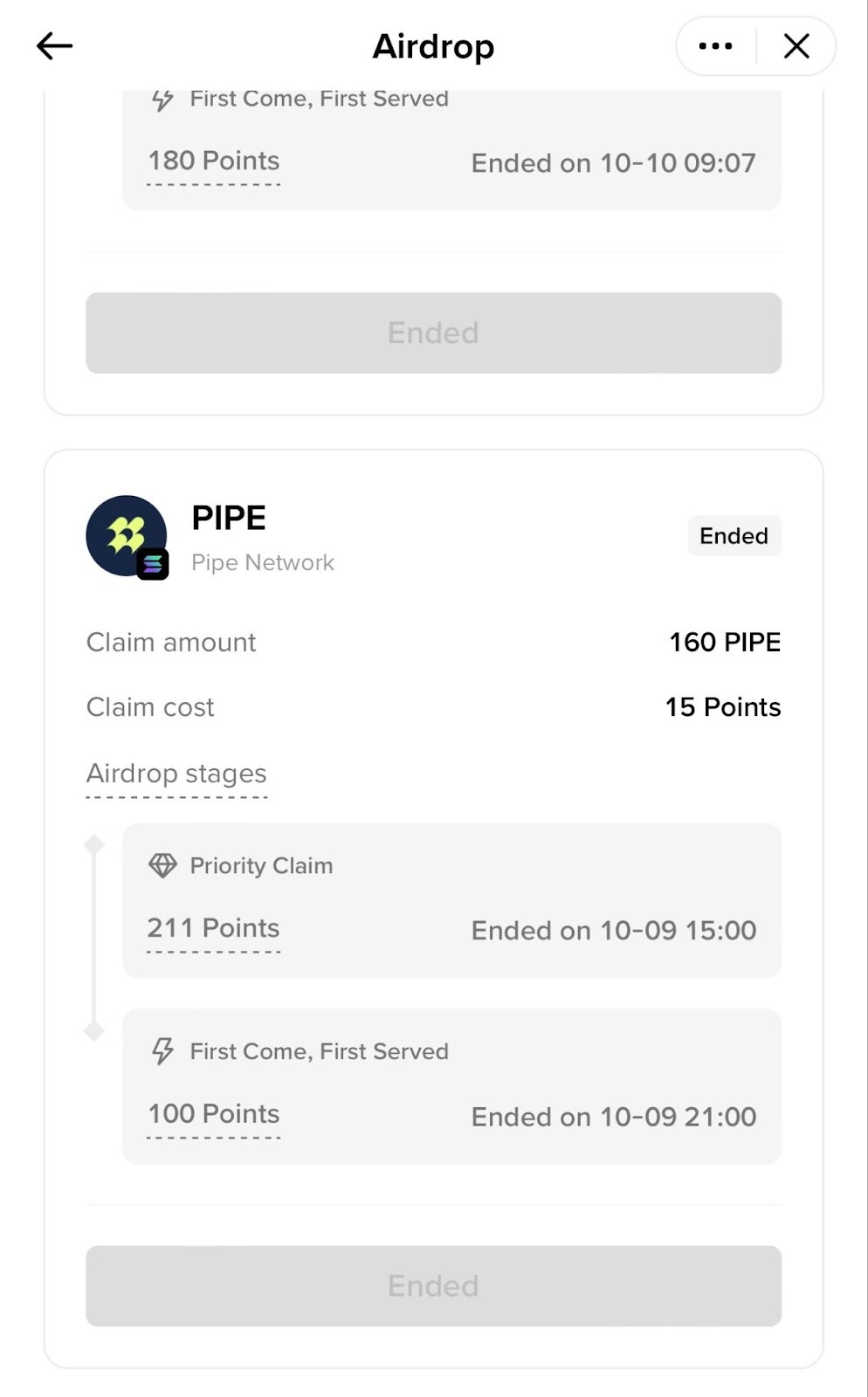
Task: Tap the Ended status badge beside PIPE
Action: (x=734, y=536)
